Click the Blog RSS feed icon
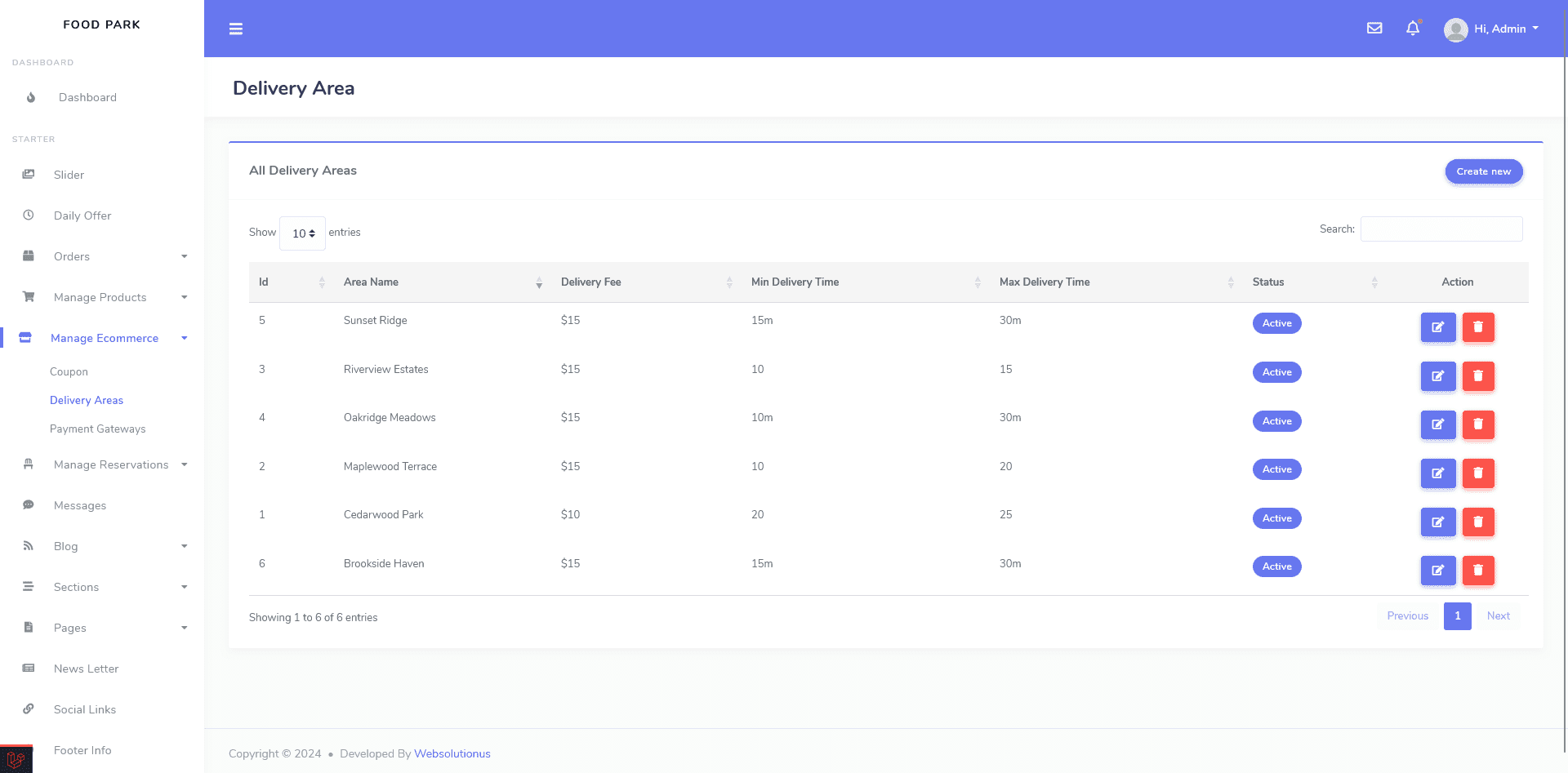This screenshot has height=773, width=1568. pos(29,545)
